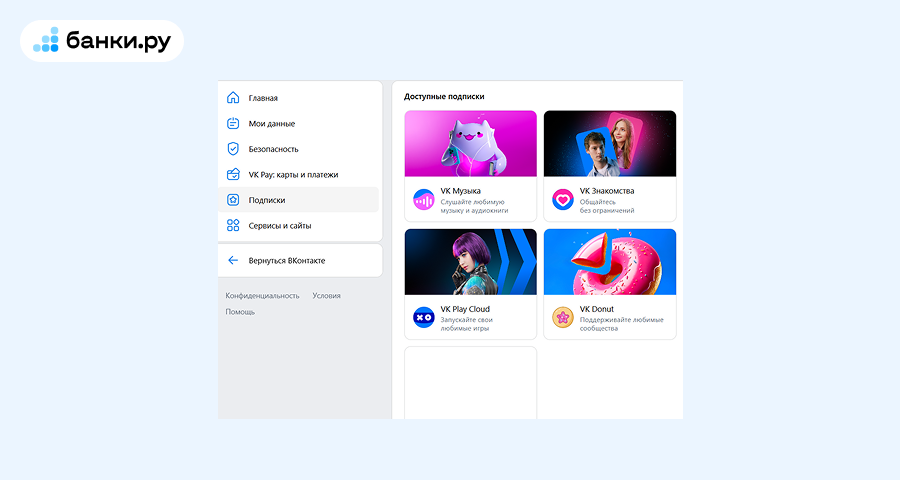900x480 pixels.
Task: Click the shield icon for Безопасность
Action: [x=233, y=149]
